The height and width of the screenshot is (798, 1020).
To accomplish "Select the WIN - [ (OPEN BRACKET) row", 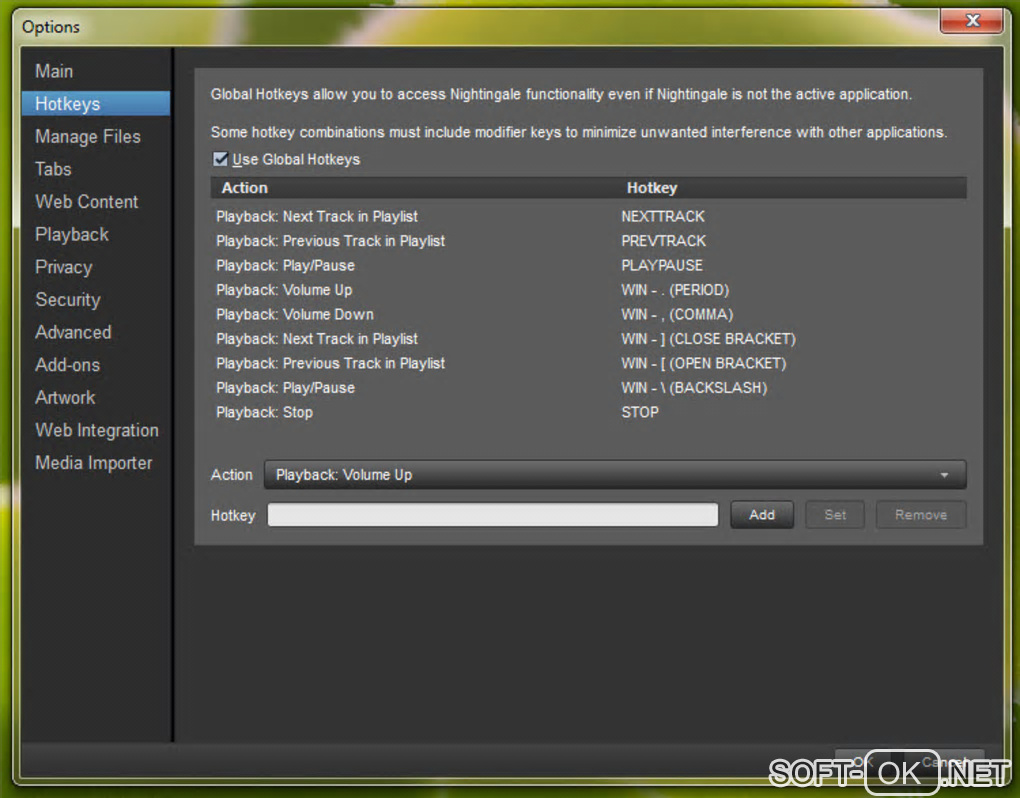I will (x=589, y=363).
